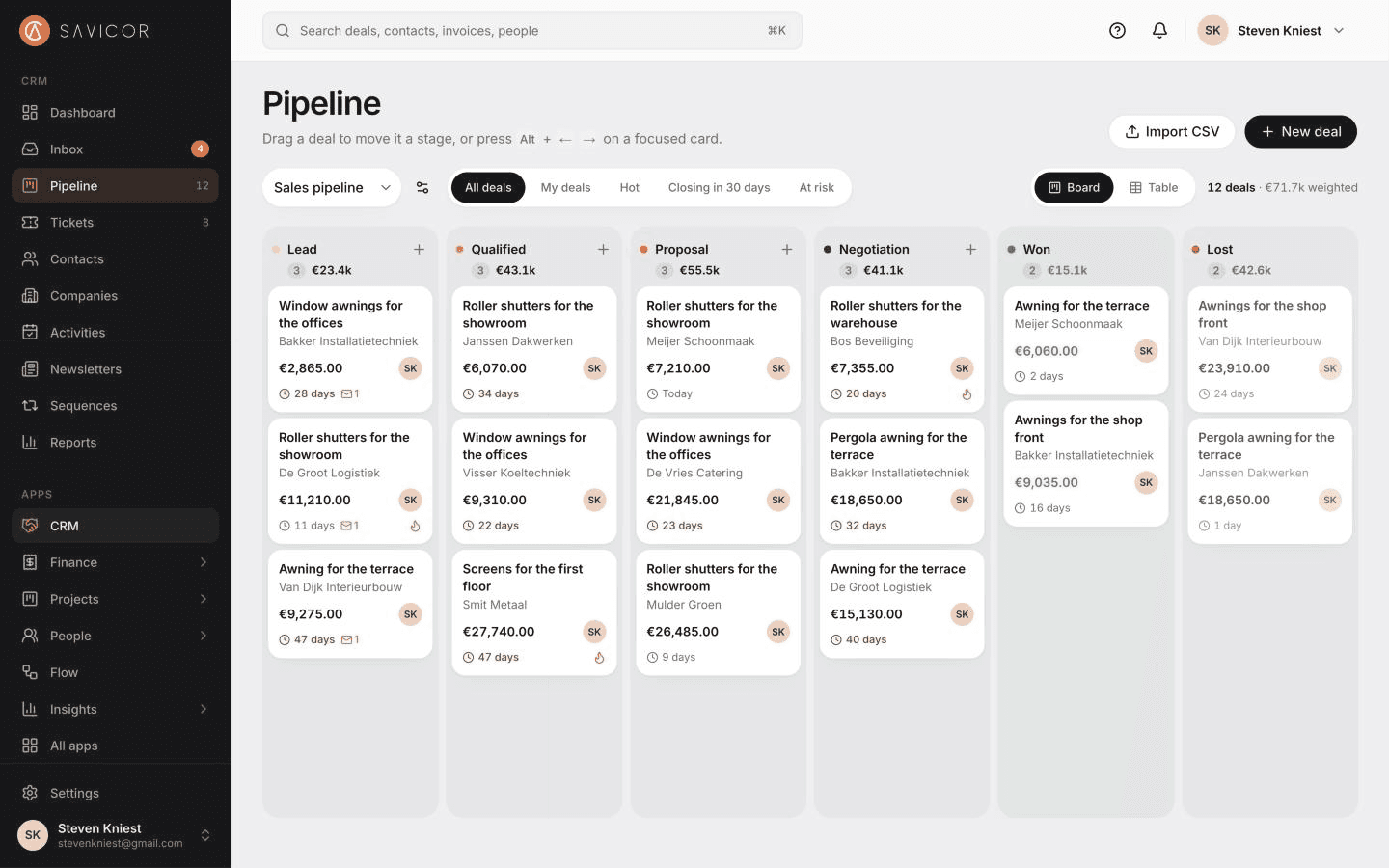Open the Flow app
The width and height of the screenshot is (1389, 868).
115,672
